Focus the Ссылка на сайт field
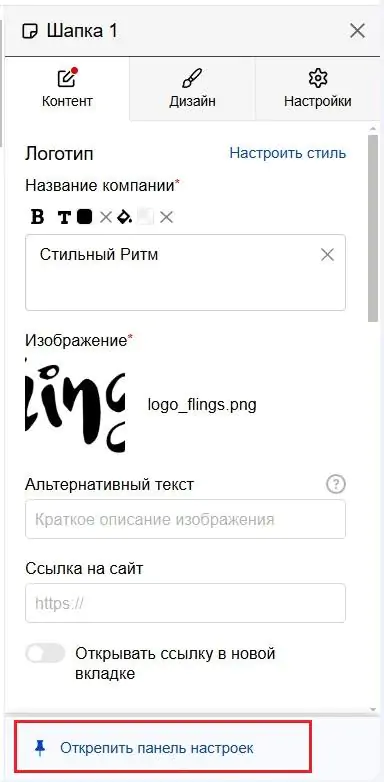Screen dimensions: 384x782 (x=186, y=603)
